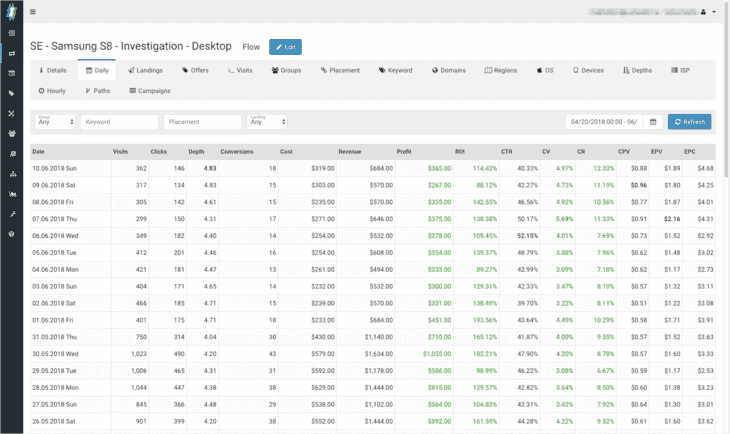Open the Landings tab
Viewport: 730px width, 434px height.
click(145, 70)
